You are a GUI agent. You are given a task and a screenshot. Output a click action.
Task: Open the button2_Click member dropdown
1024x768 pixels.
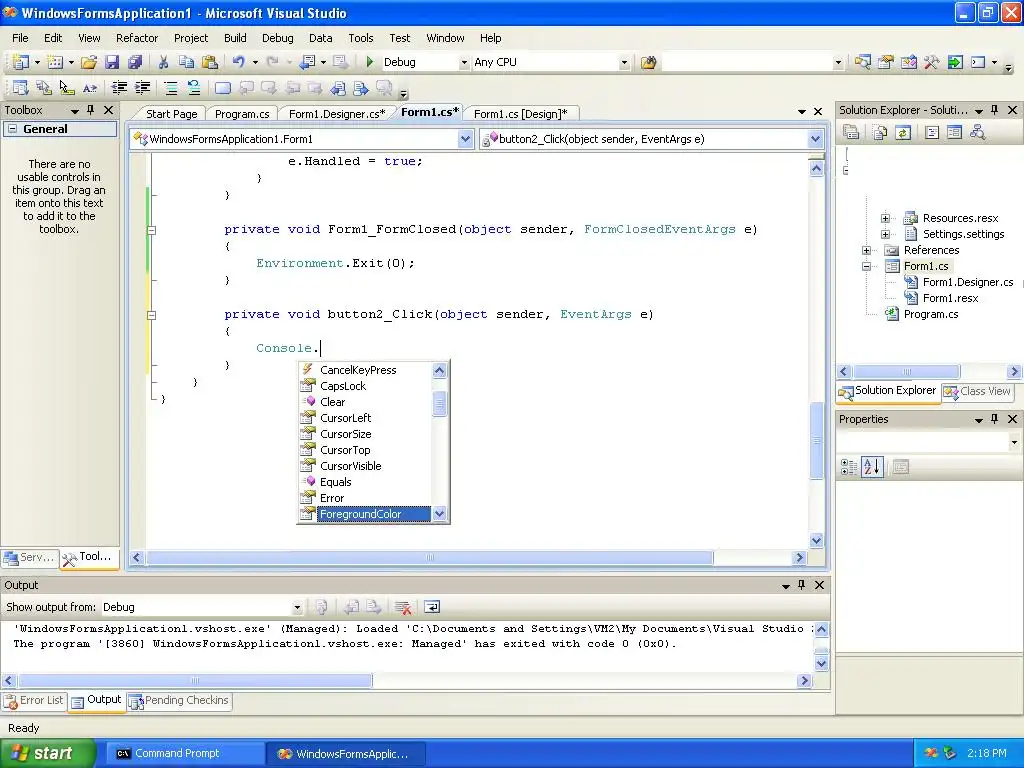tap(815, 138)
